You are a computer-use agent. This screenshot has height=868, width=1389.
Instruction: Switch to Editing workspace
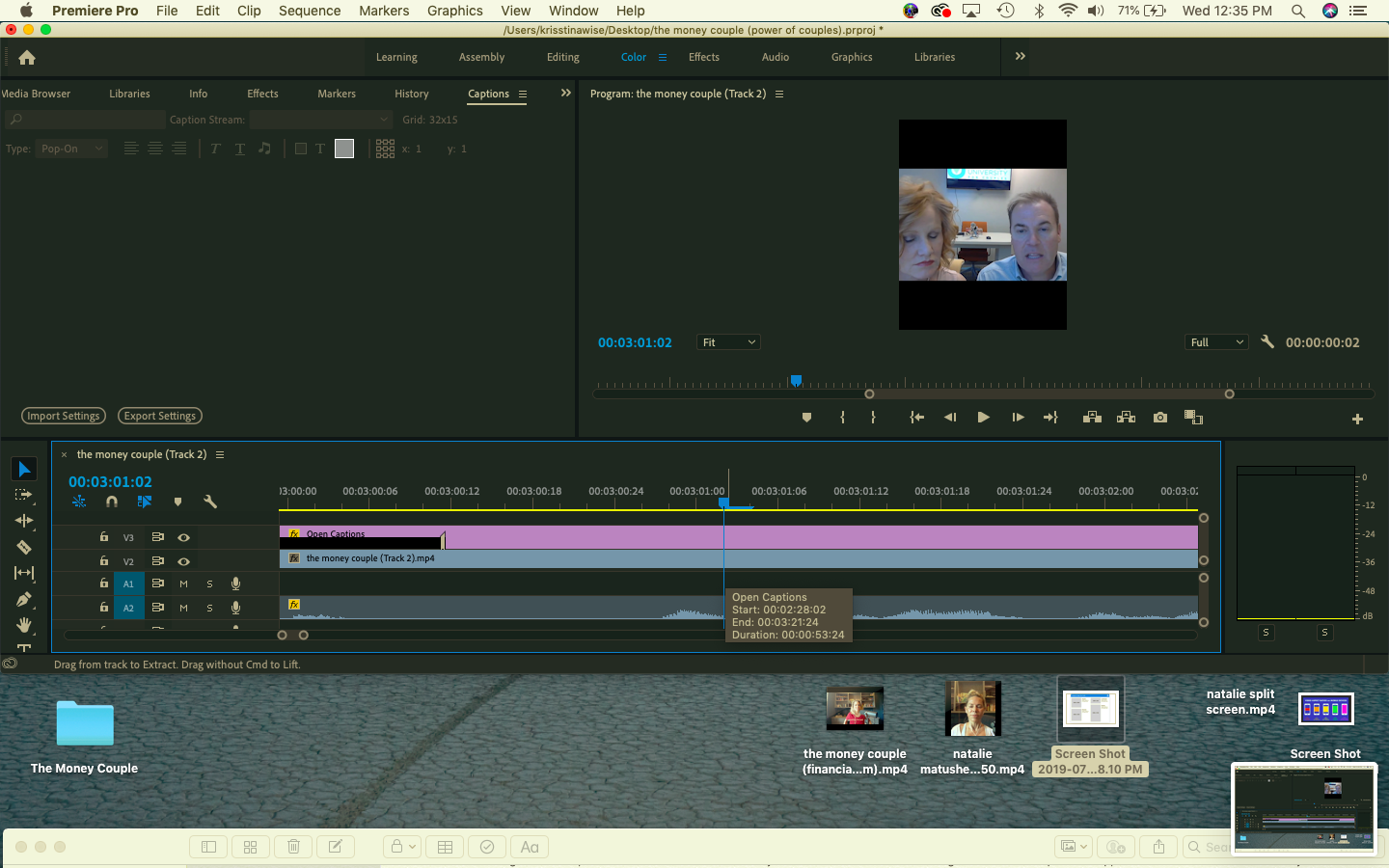563,57
